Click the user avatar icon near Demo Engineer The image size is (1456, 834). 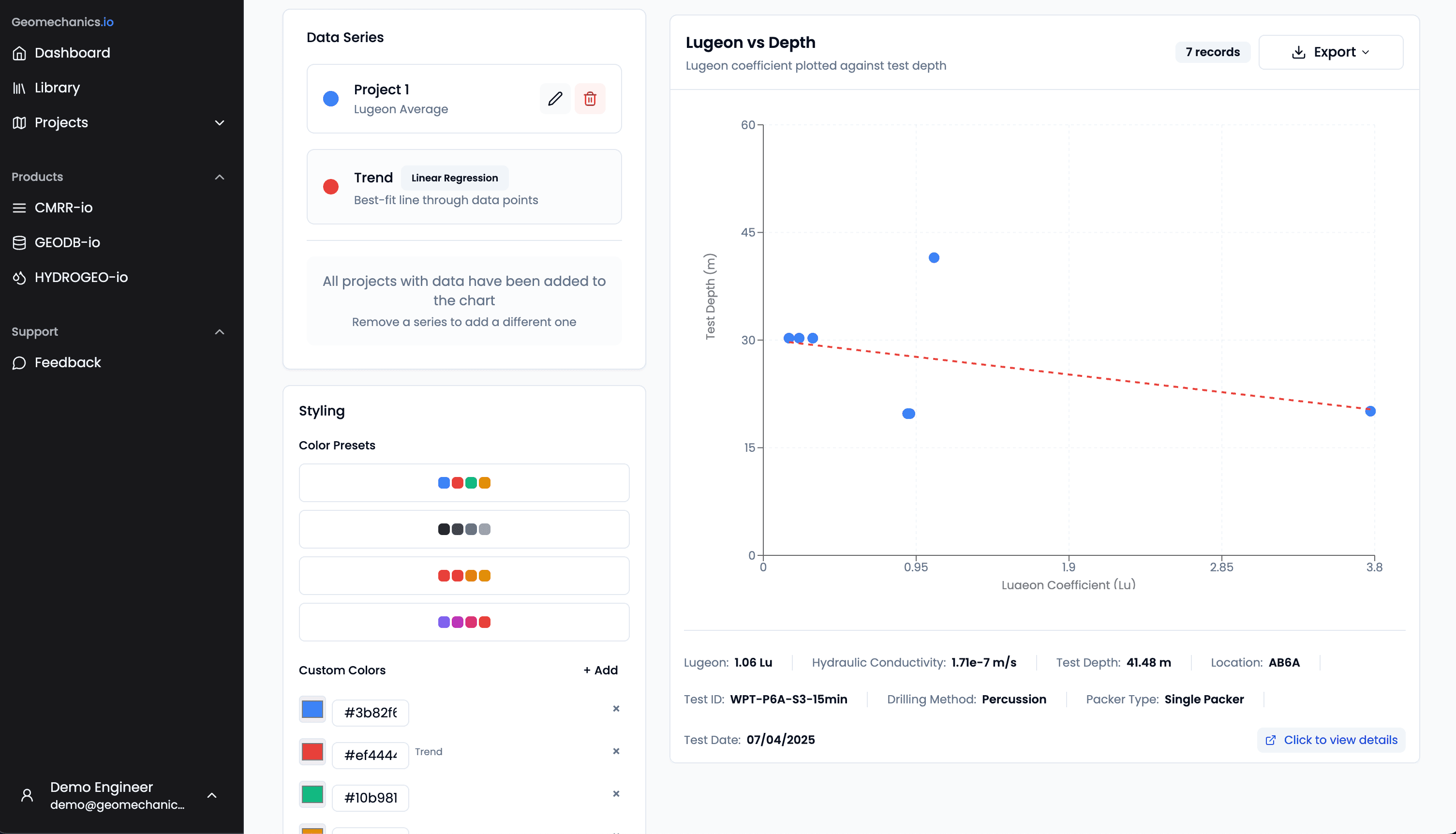[x=26, y=795]
